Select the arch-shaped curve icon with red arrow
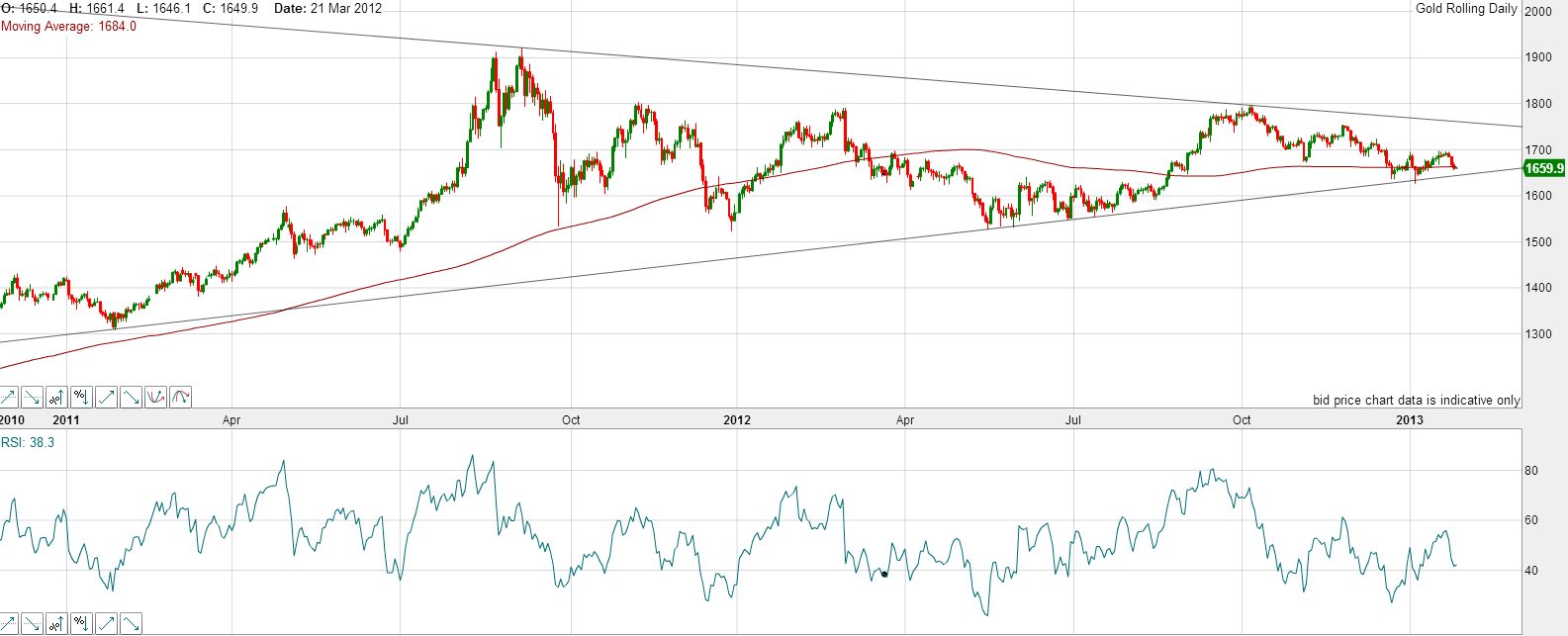Screen dimensions: 1568x636 [180, 398]
